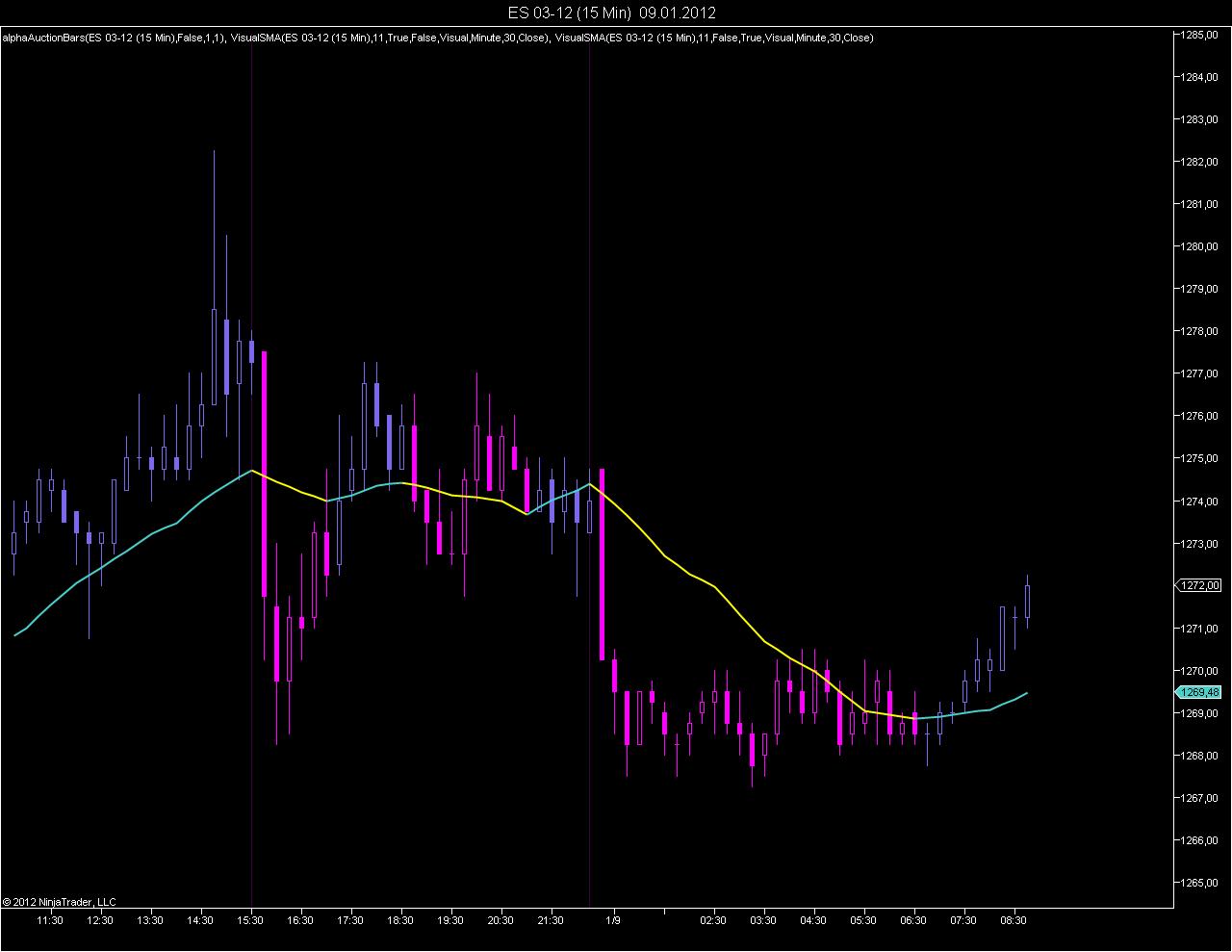Click the 1276,00 price axis label

tap(1201, 416)
